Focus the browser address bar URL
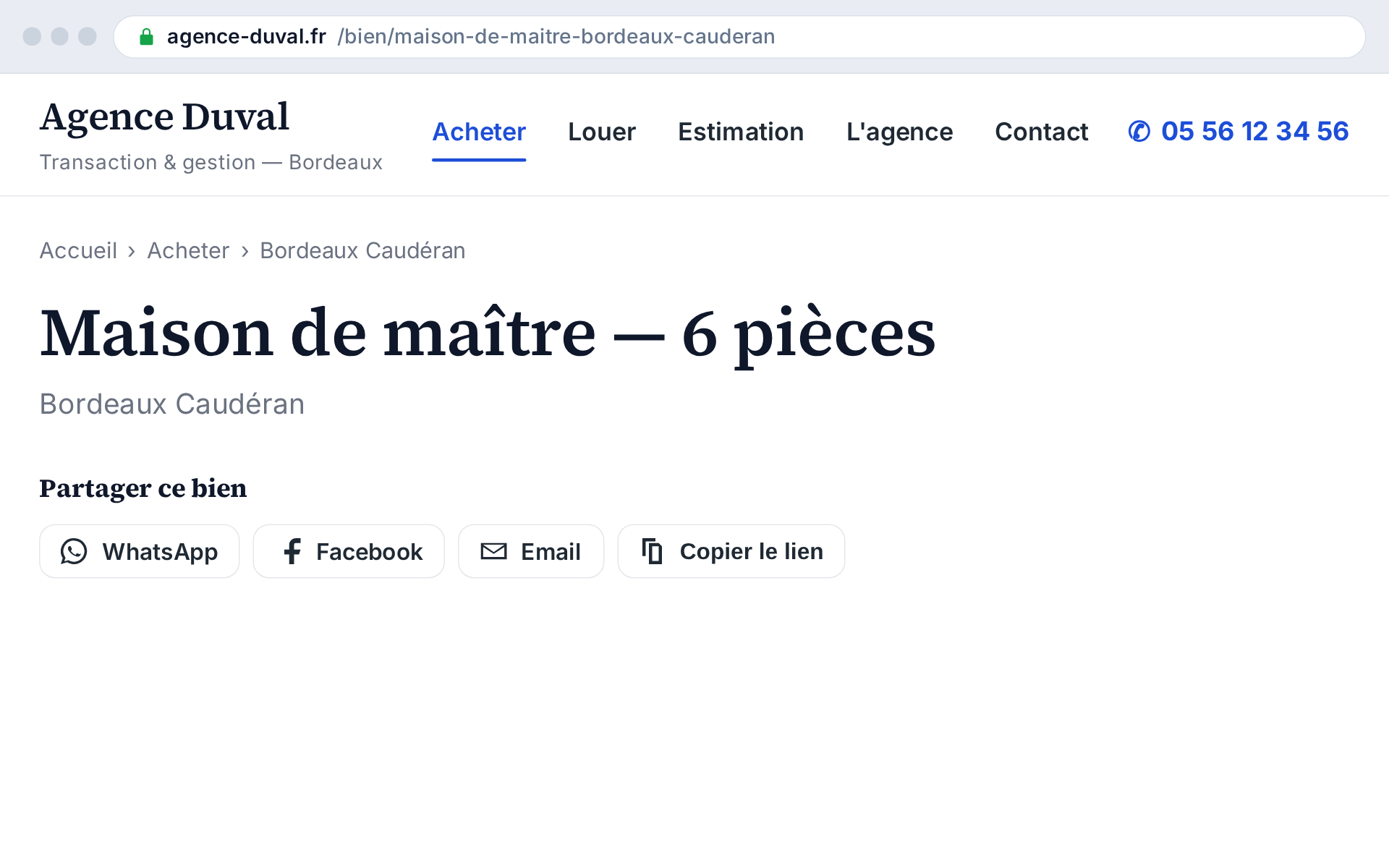 pos(739,37)
